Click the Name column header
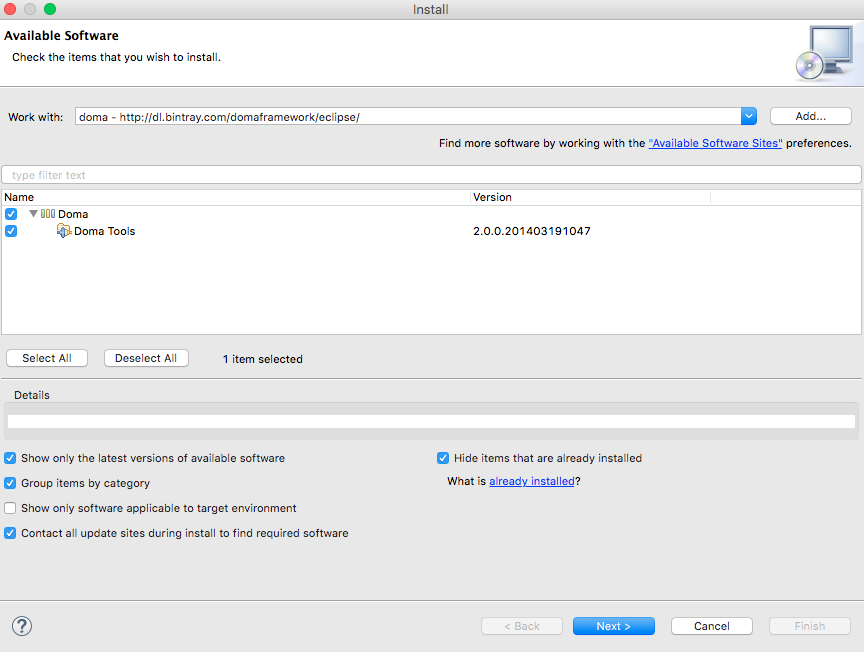This screenshot has width=864, height=652. tap(236, 197)
